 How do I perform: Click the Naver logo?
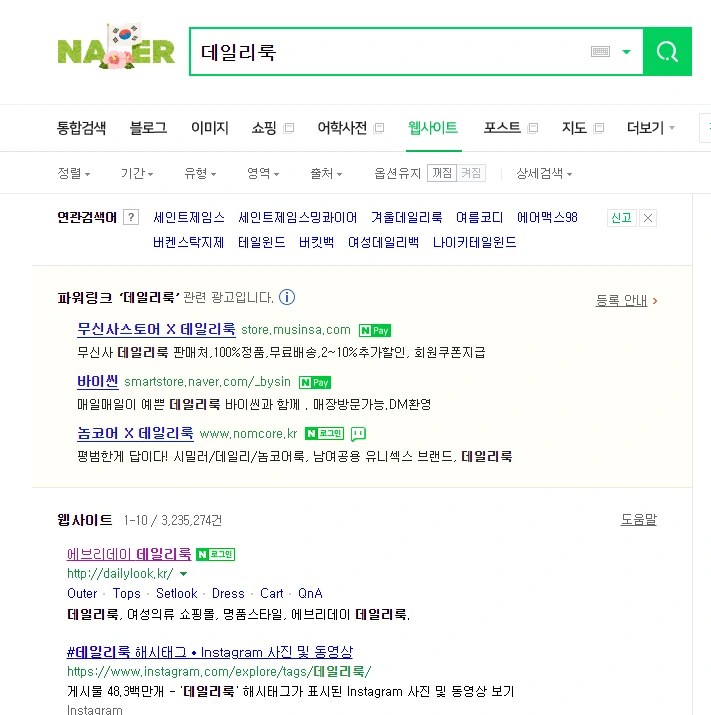click(x=116, y=47)
